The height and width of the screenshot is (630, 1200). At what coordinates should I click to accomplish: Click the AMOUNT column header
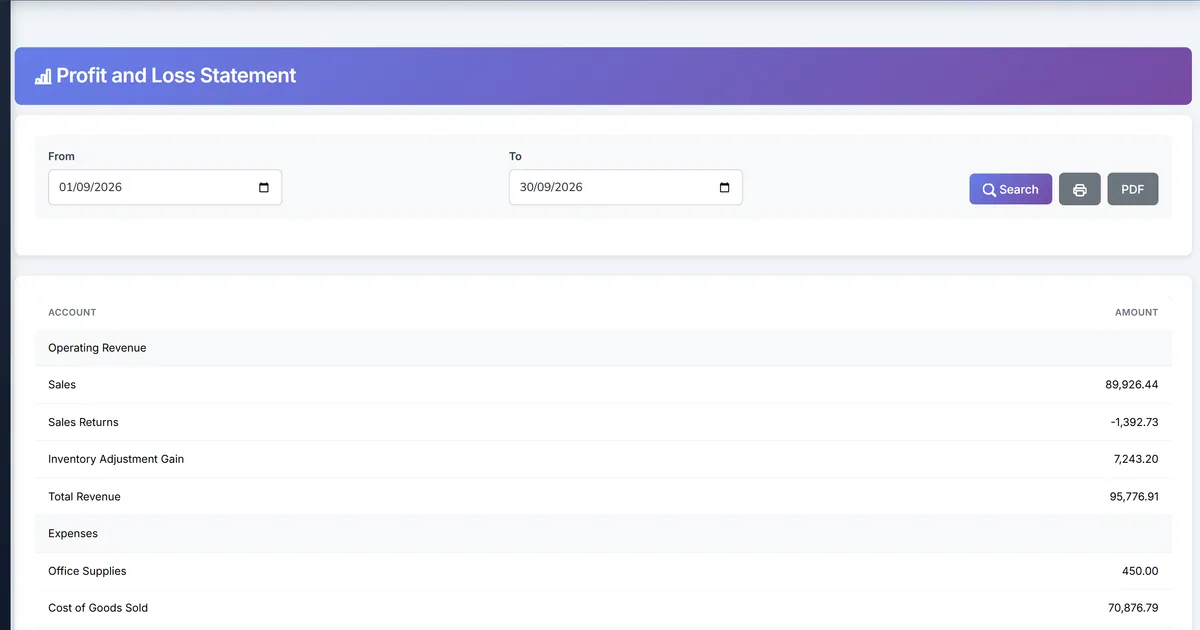click(1136, 312)
